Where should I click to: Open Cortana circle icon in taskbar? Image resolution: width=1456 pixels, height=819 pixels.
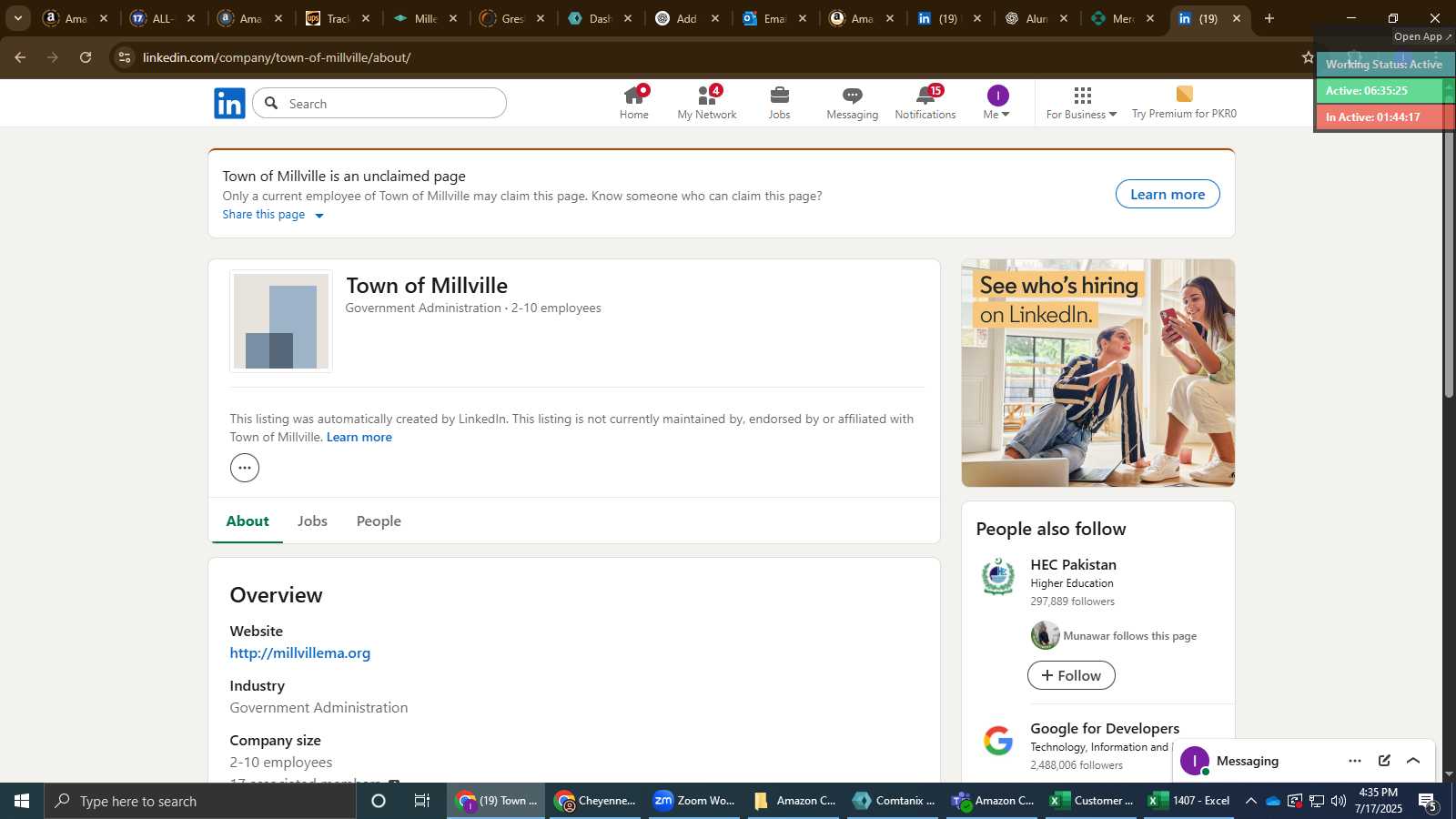(x=379, y=801)
